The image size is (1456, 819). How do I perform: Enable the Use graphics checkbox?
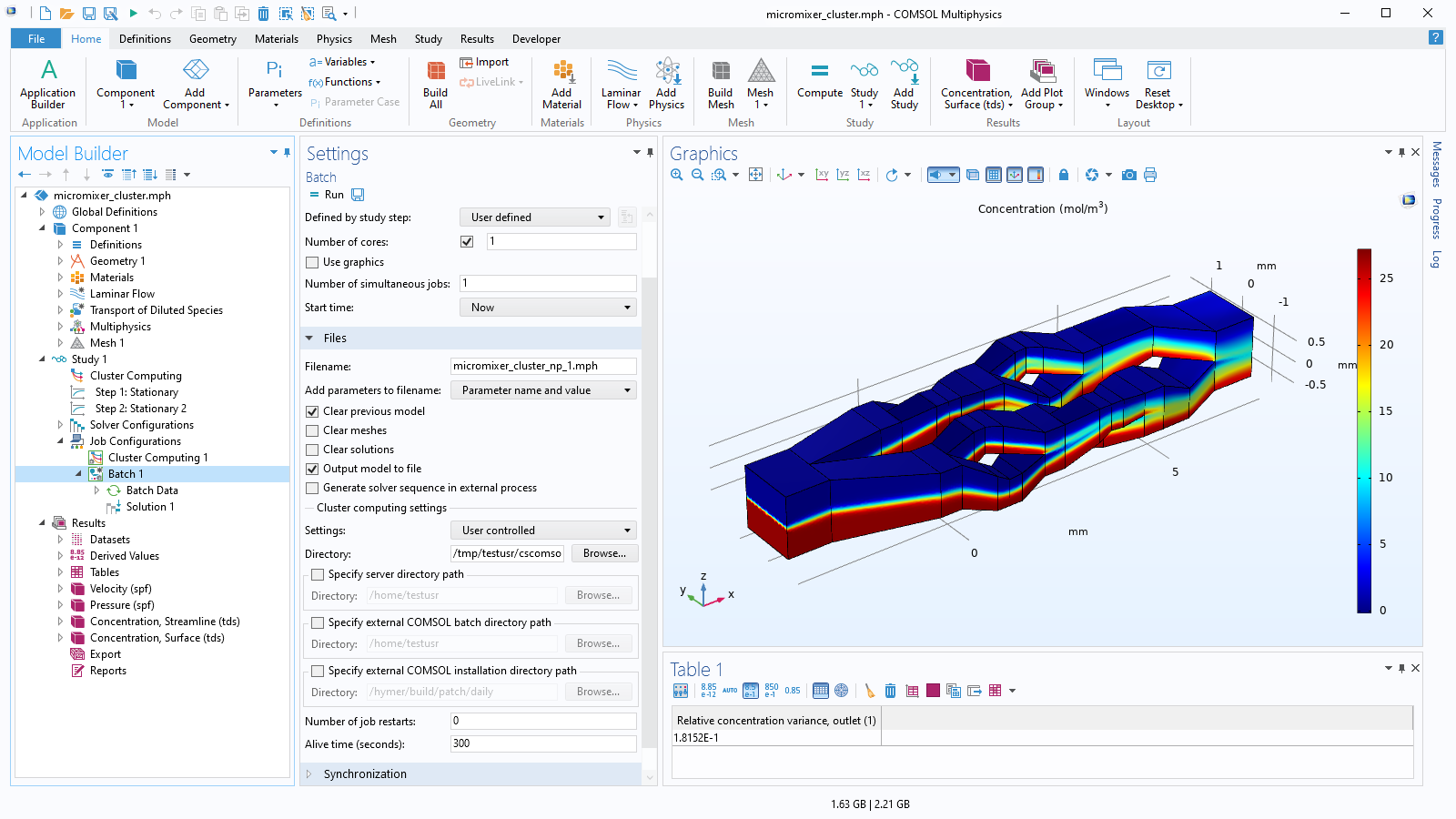[313, 262]
